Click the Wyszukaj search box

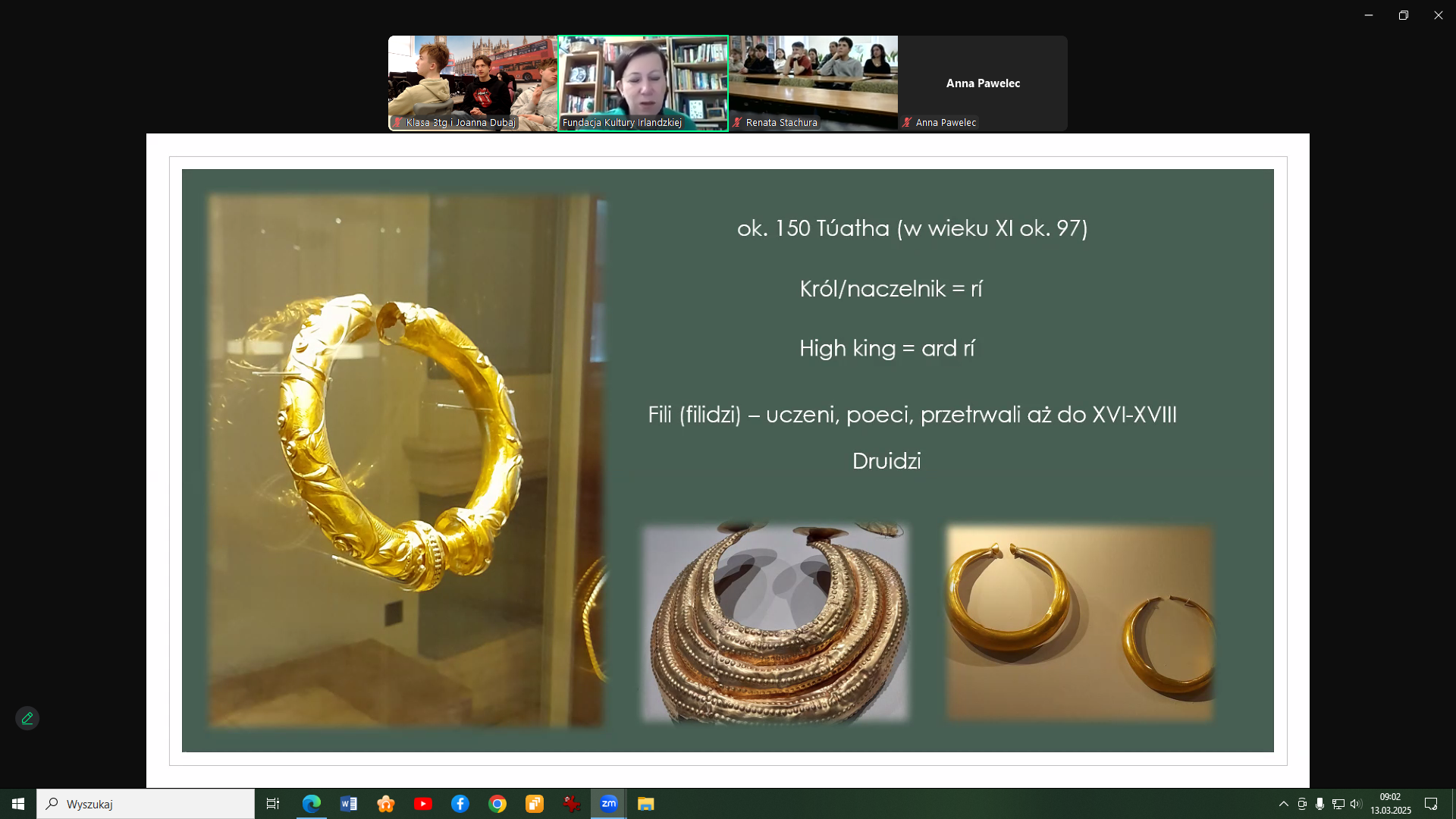(x=146, y=804)
